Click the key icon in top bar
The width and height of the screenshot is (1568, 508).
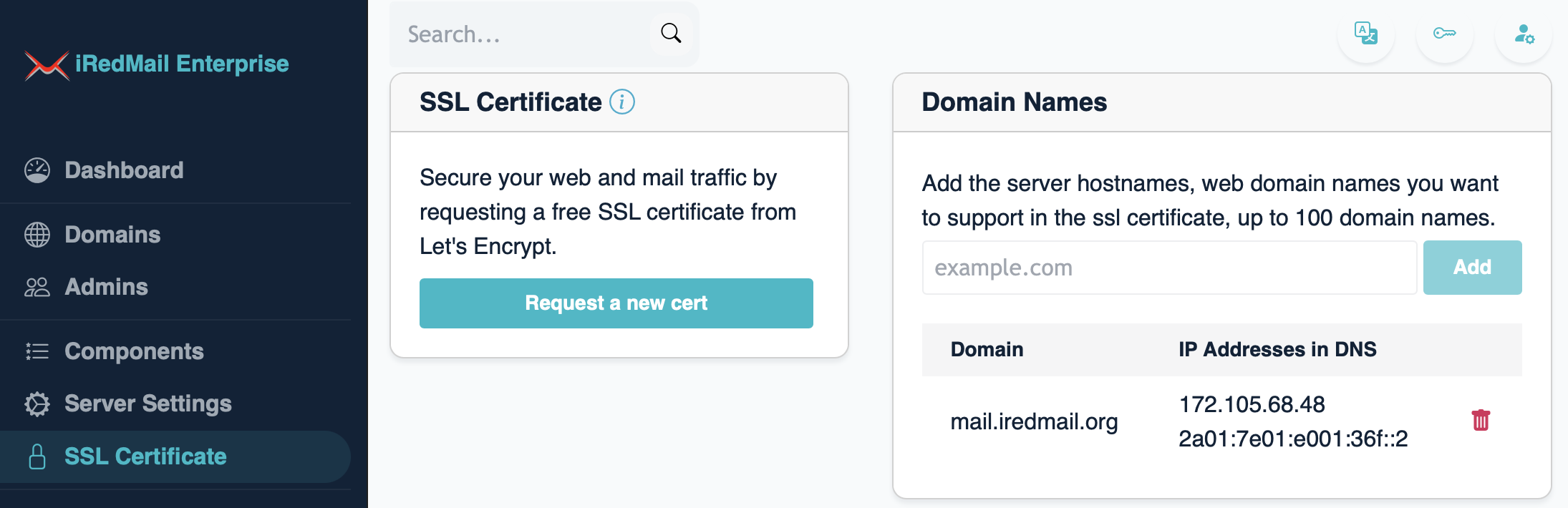click(x=1444, y=33)
